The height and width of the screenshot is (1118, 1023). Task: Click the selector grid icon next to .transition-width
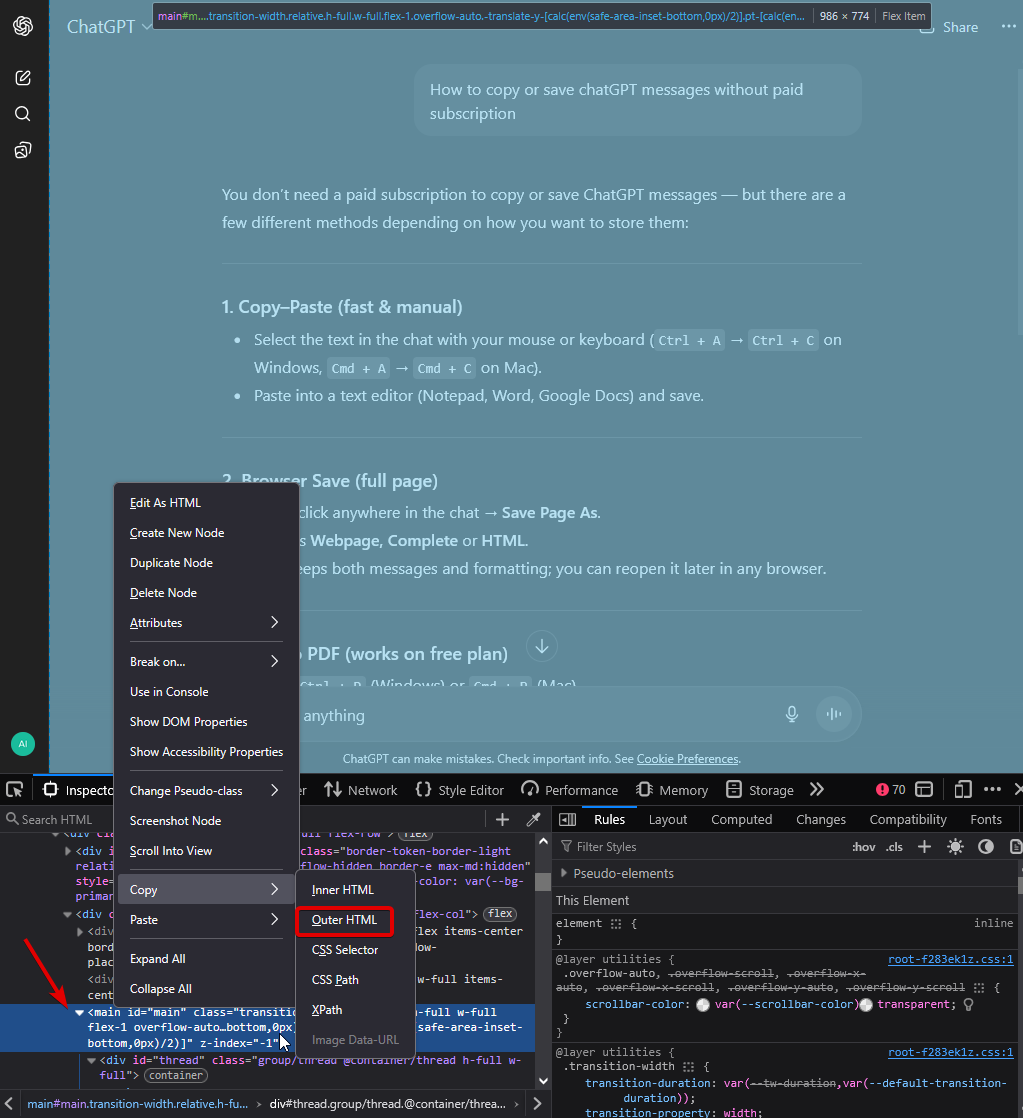pyautogui.click(x=688, y=1067)
